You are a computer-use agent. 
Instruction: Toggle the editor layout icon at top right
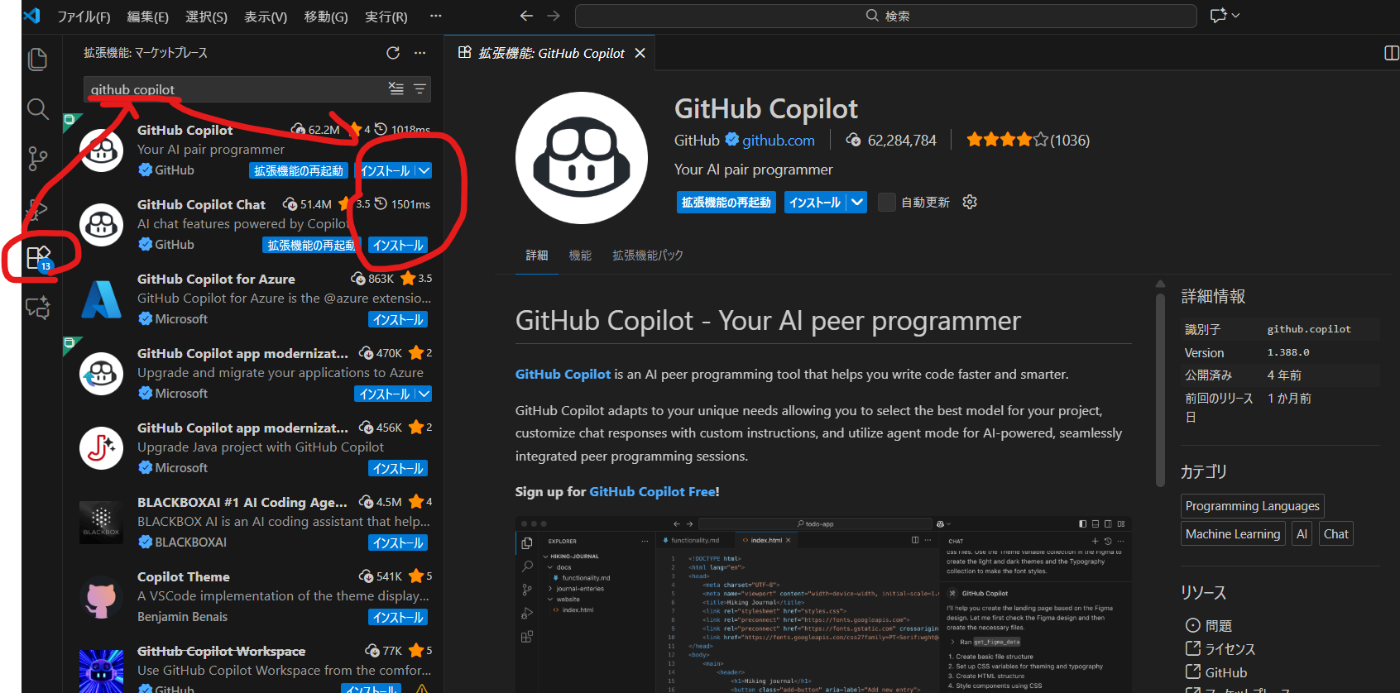click(1391, 53)
